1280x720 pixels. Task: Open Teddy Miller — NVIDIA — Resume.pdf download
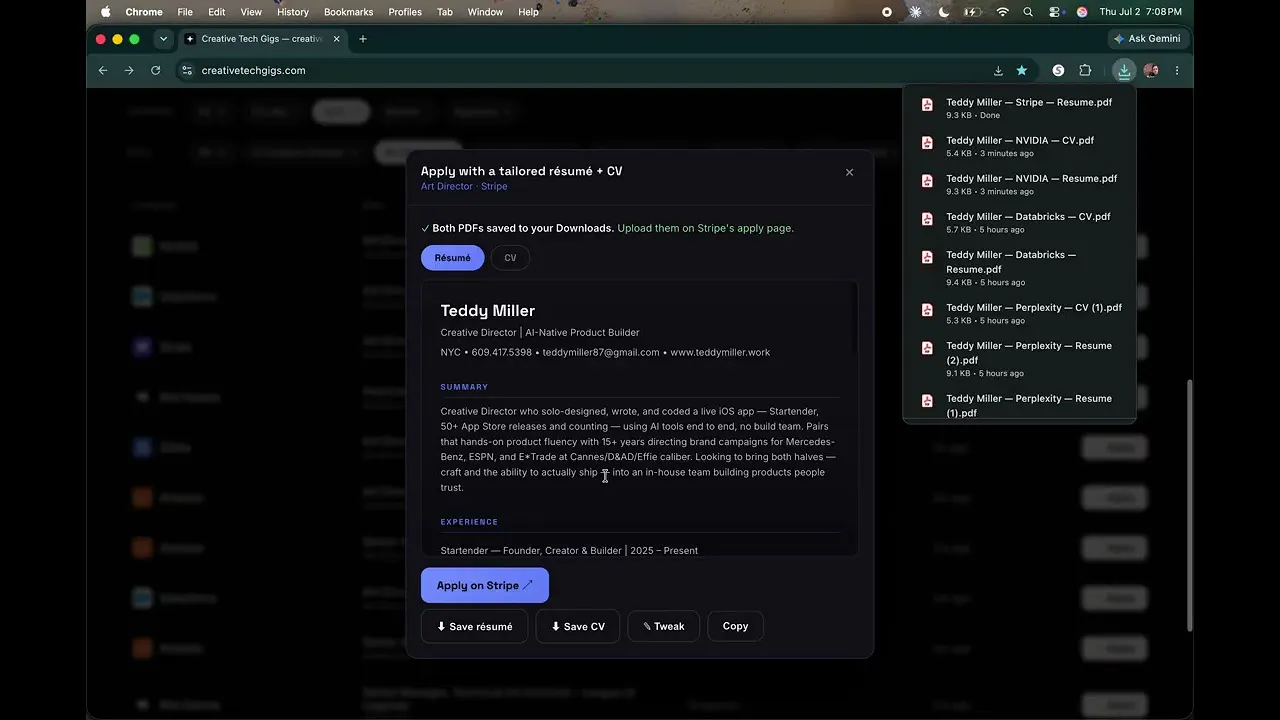[x=1019, y=184]
